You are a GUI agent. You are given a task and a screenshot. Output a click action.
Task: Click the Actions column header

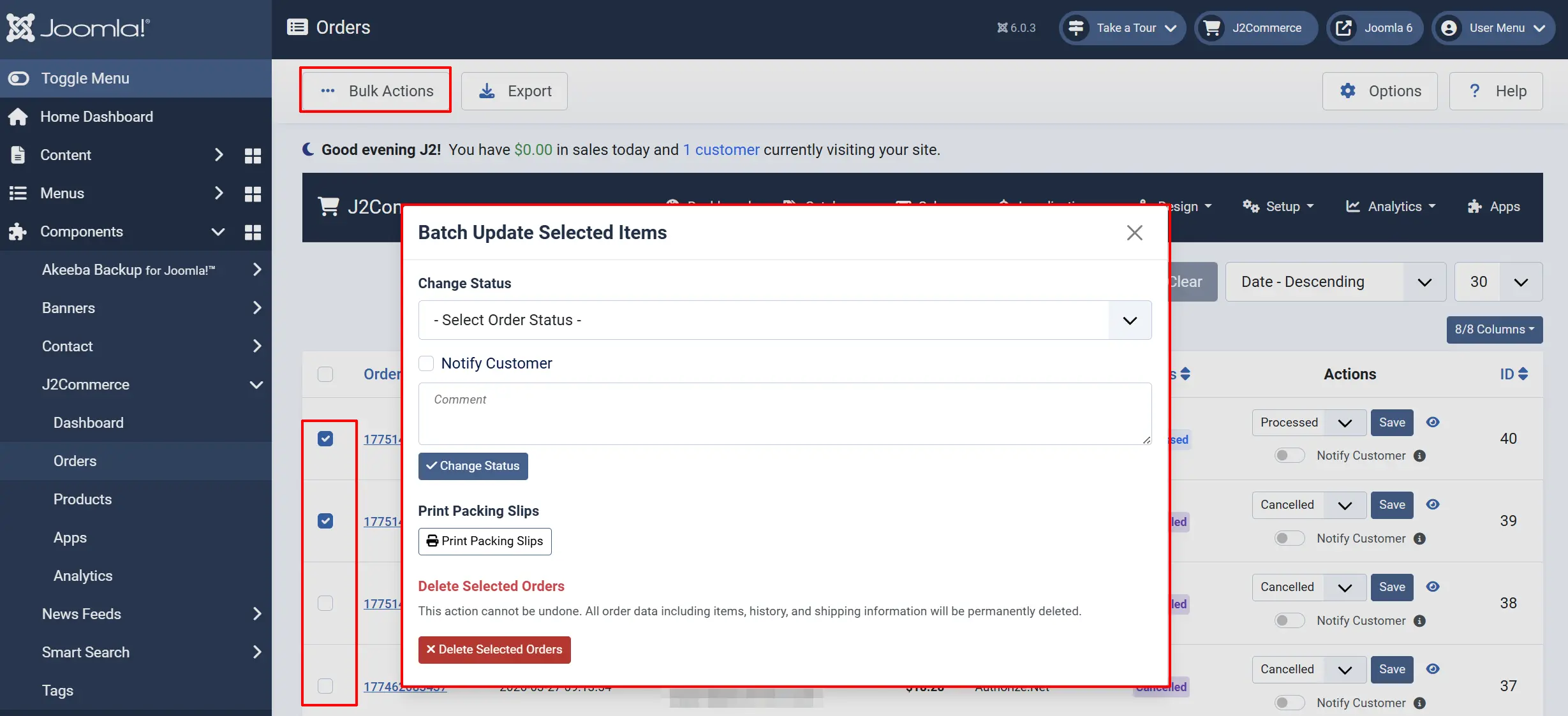[x=1350, y=374]
